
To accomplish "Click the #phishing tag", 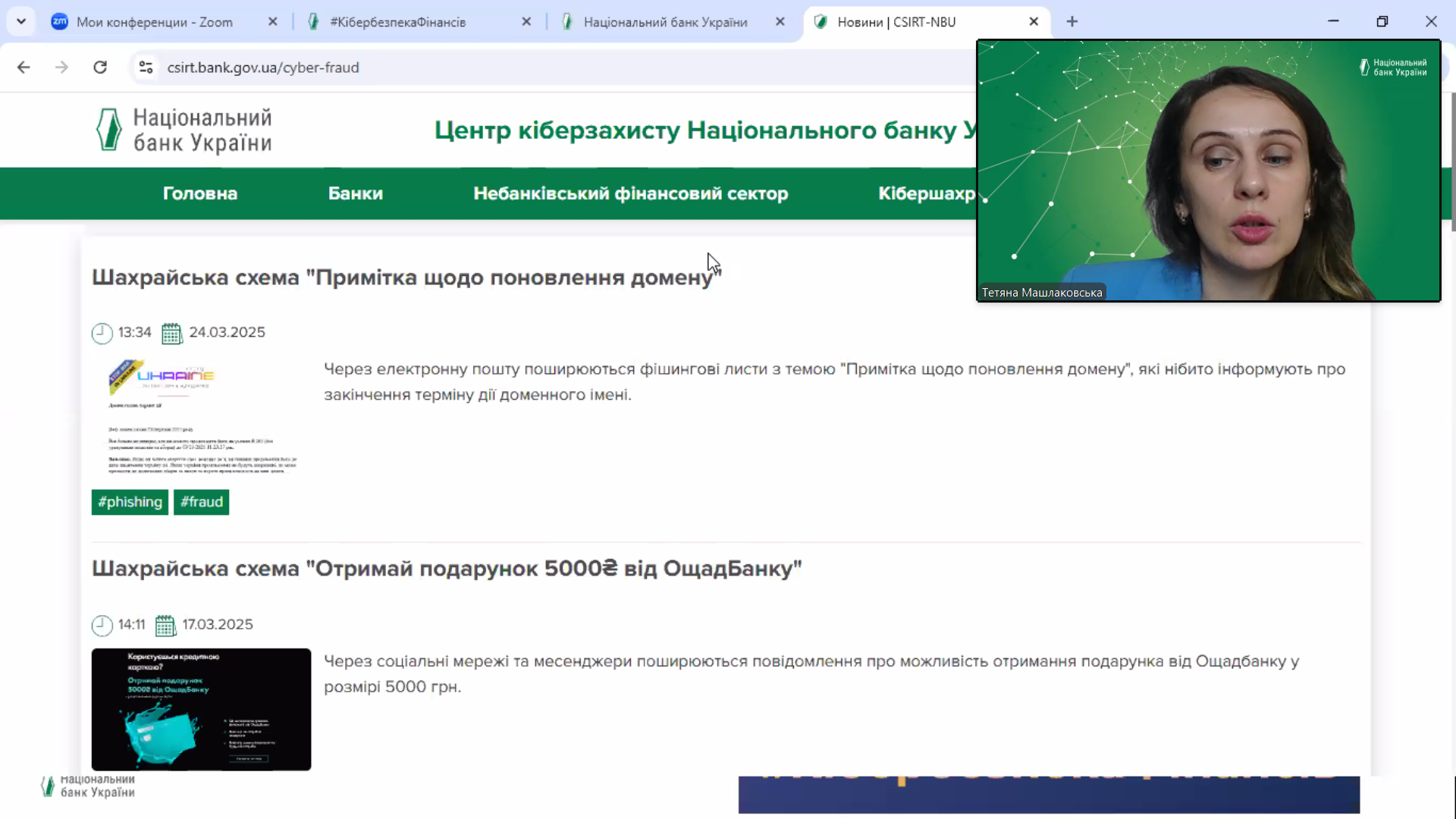I will coord(130,502).
